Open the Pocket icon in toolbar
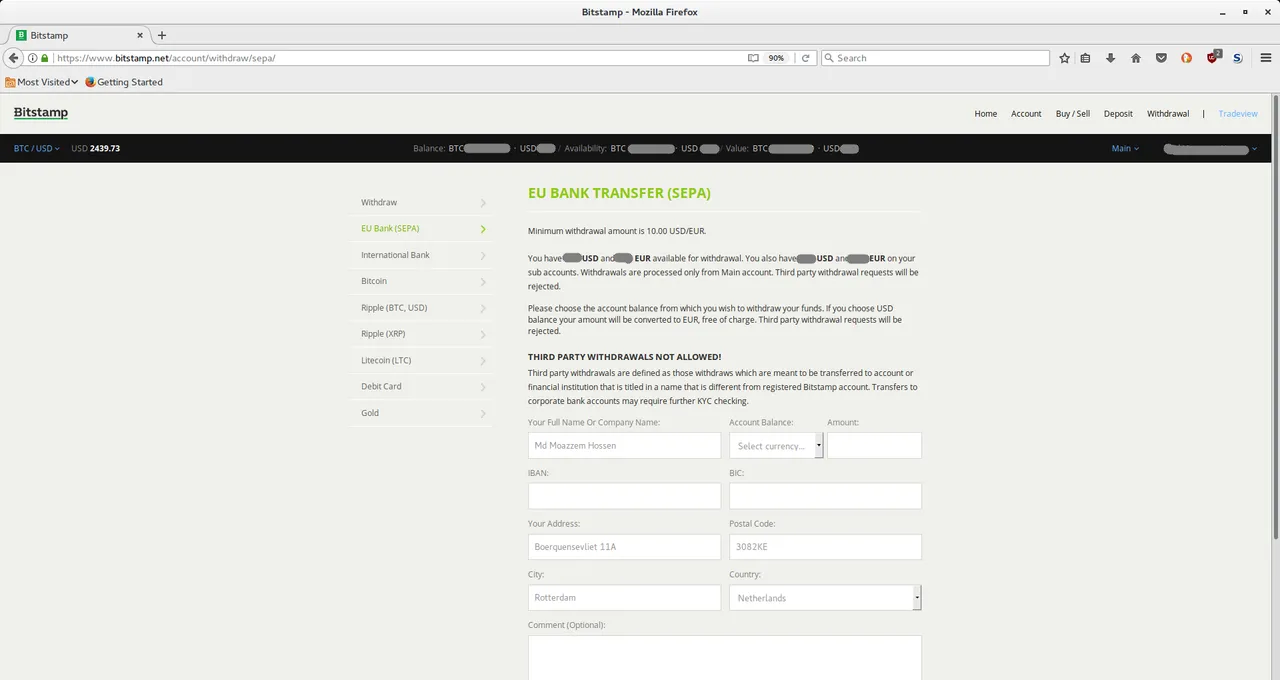The width and height of the screenshot is (1280, 680). (x=1161, y=58)
